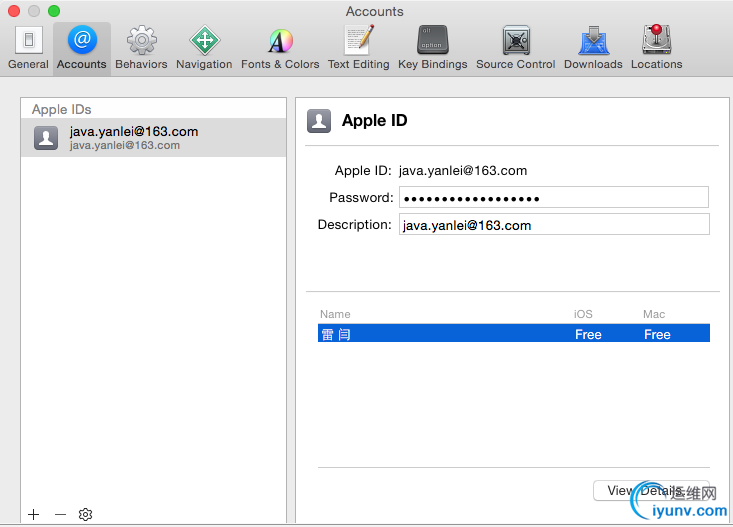
Task: Click the Apple ID person icon in detail pane
Action: (x=319, y=121)
